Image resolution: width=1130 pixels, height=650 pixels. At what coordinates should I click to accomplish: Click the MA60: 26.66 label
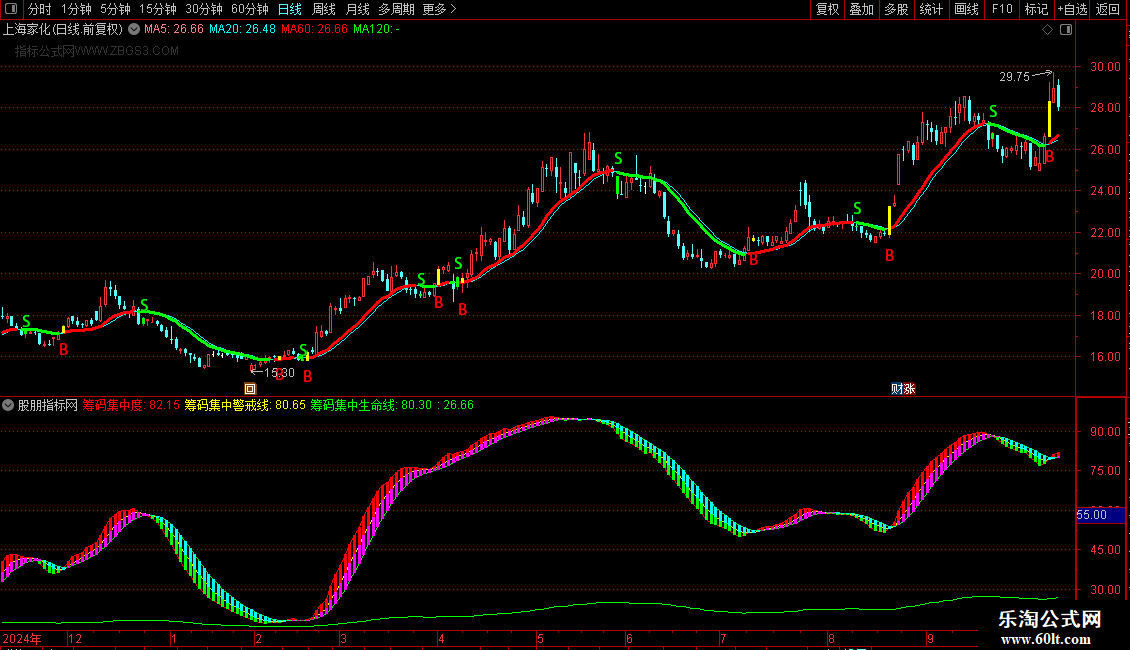(x=314, y=29)
